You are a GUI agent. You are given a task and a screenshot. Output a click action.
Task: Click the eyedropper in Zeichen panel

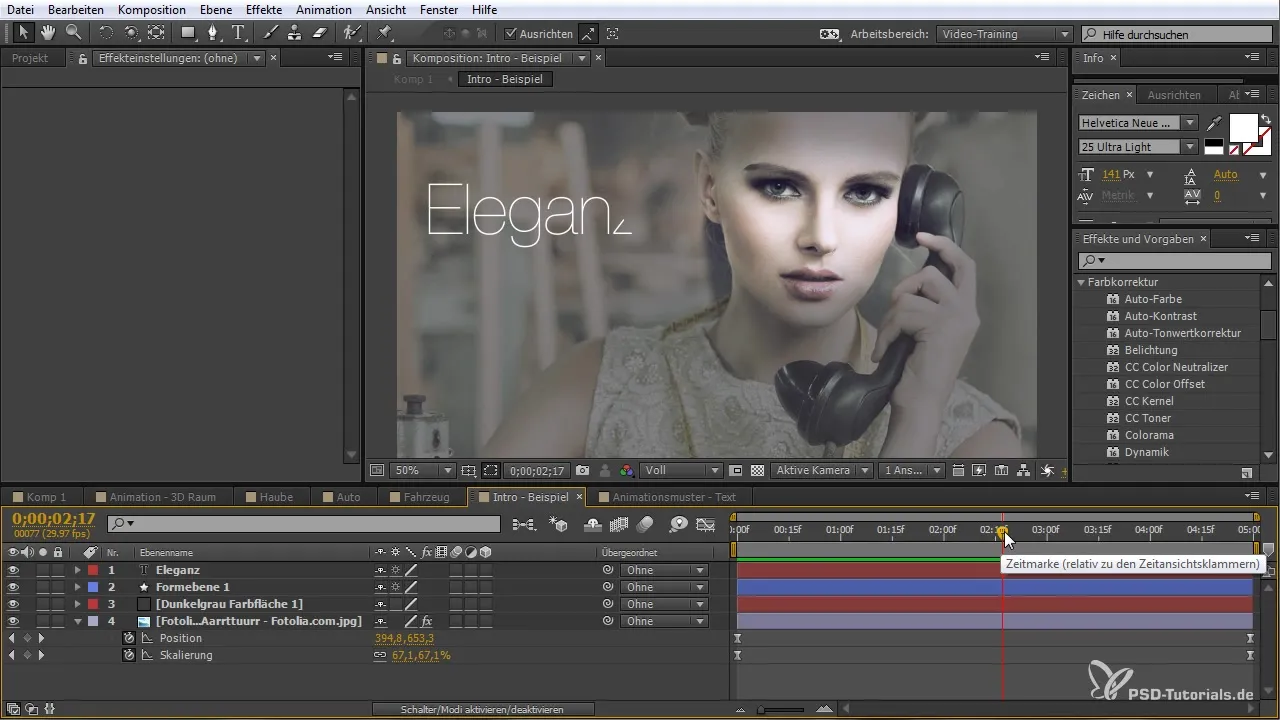pos(1215,124)
